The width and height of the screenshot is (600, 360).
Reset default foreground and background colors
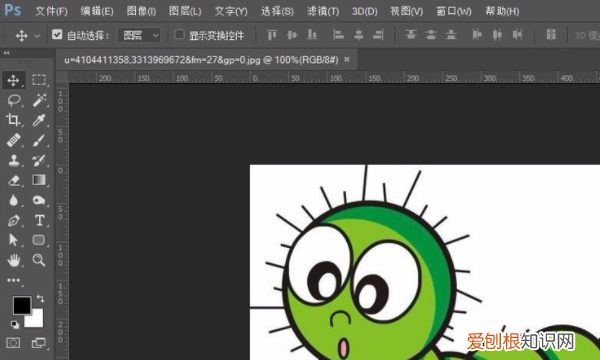15,324
